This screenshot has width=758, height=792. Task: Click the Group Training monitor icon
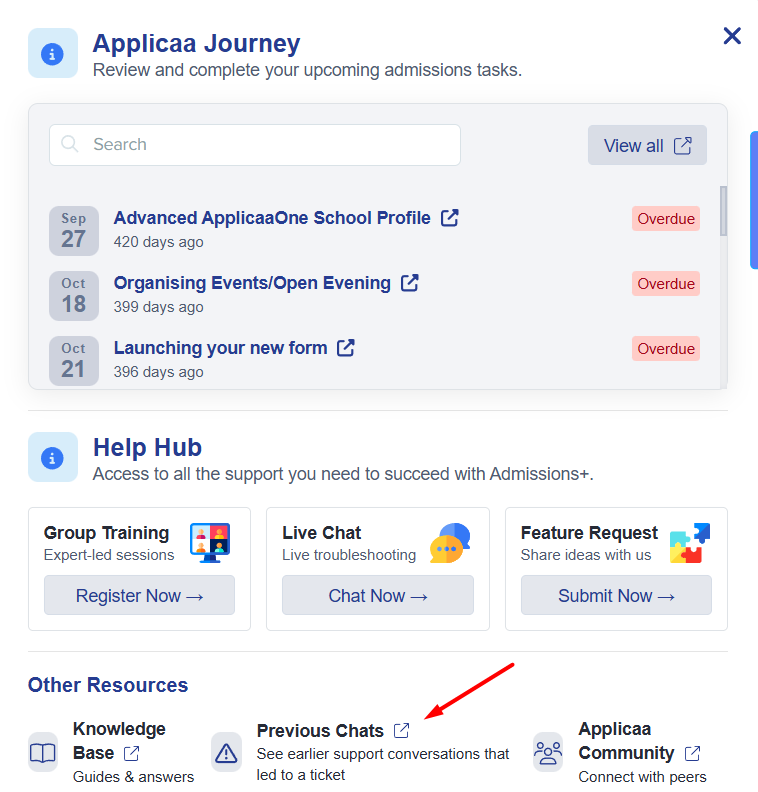click(210, 543)
